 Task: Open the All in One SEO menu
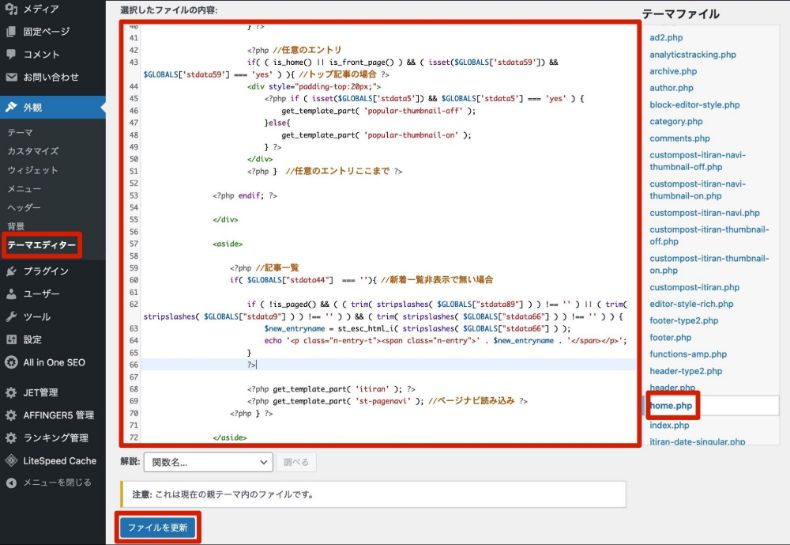(x=53, y=362)
